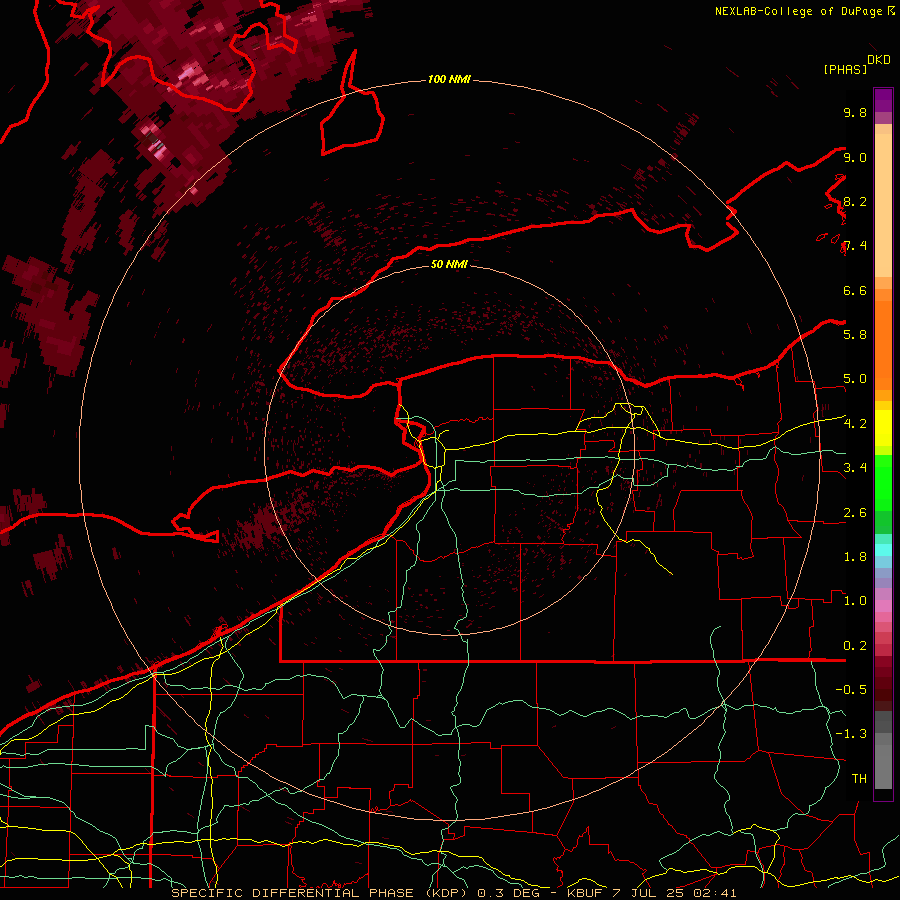Click the 0.2 scale value

tap(855, 646)
